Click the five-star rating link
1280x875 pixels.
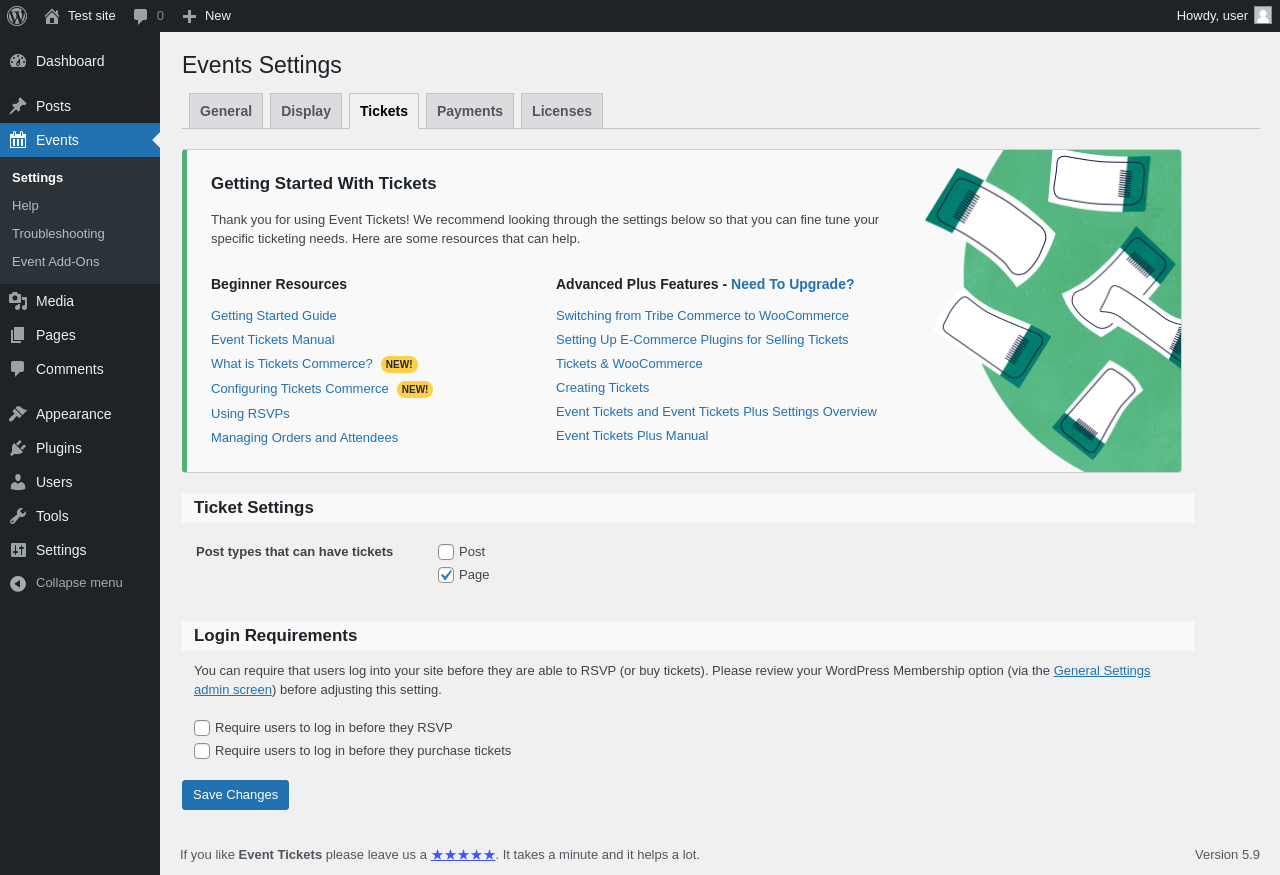point(463,855)
